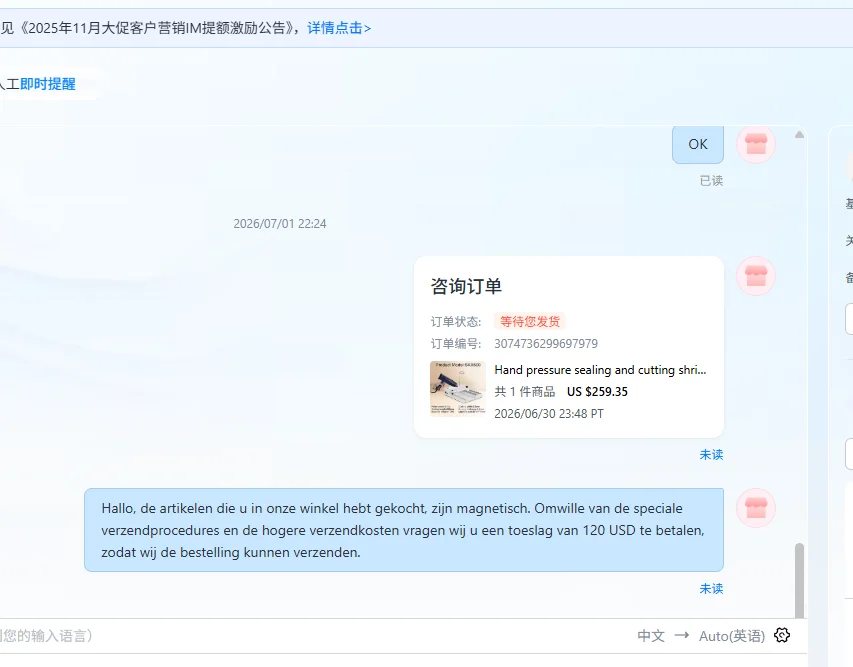Click the translation direction arrow
The width and height of the screenshot is (853, 667).
682,635
